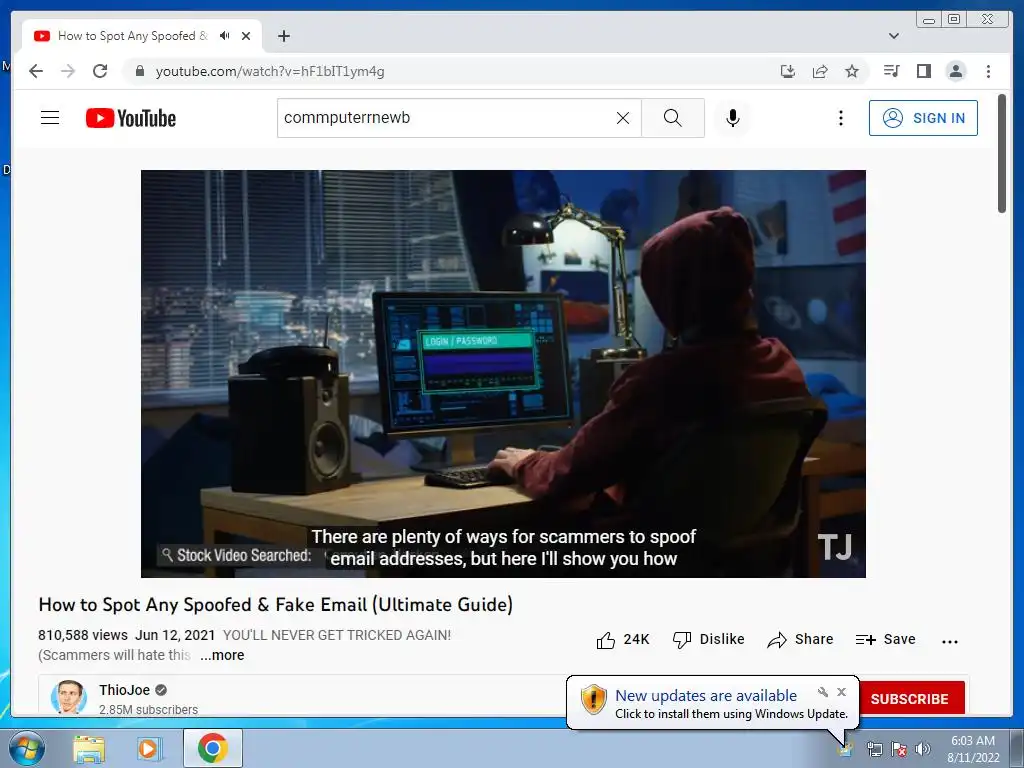Click the magnifier search button
The height and width of the screenshot is (768, 1024).
point(673,118)
